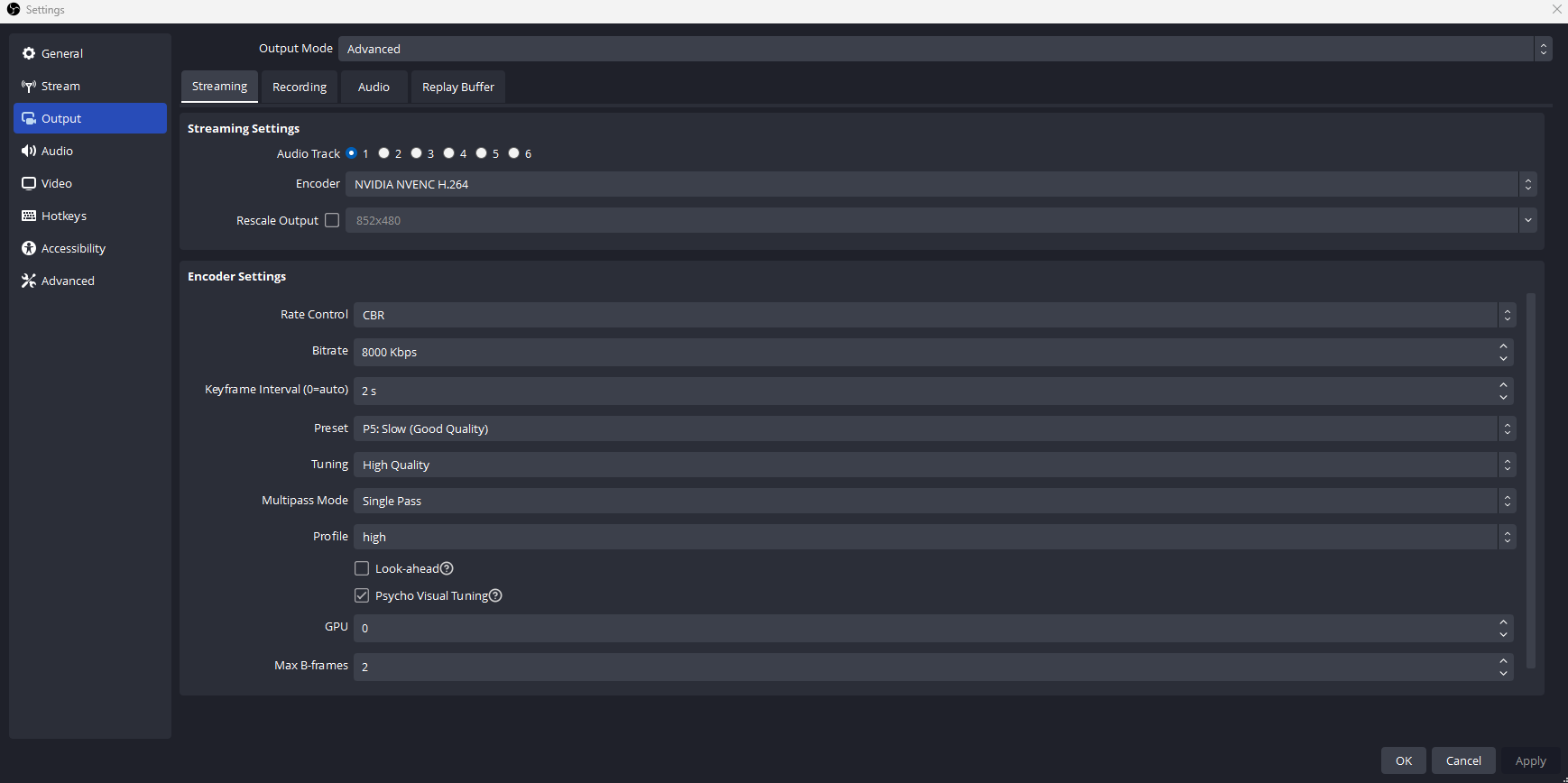1568x783 pixels.
Task: Decrease the GPU value down arrow
Action: click(1503, 635)
